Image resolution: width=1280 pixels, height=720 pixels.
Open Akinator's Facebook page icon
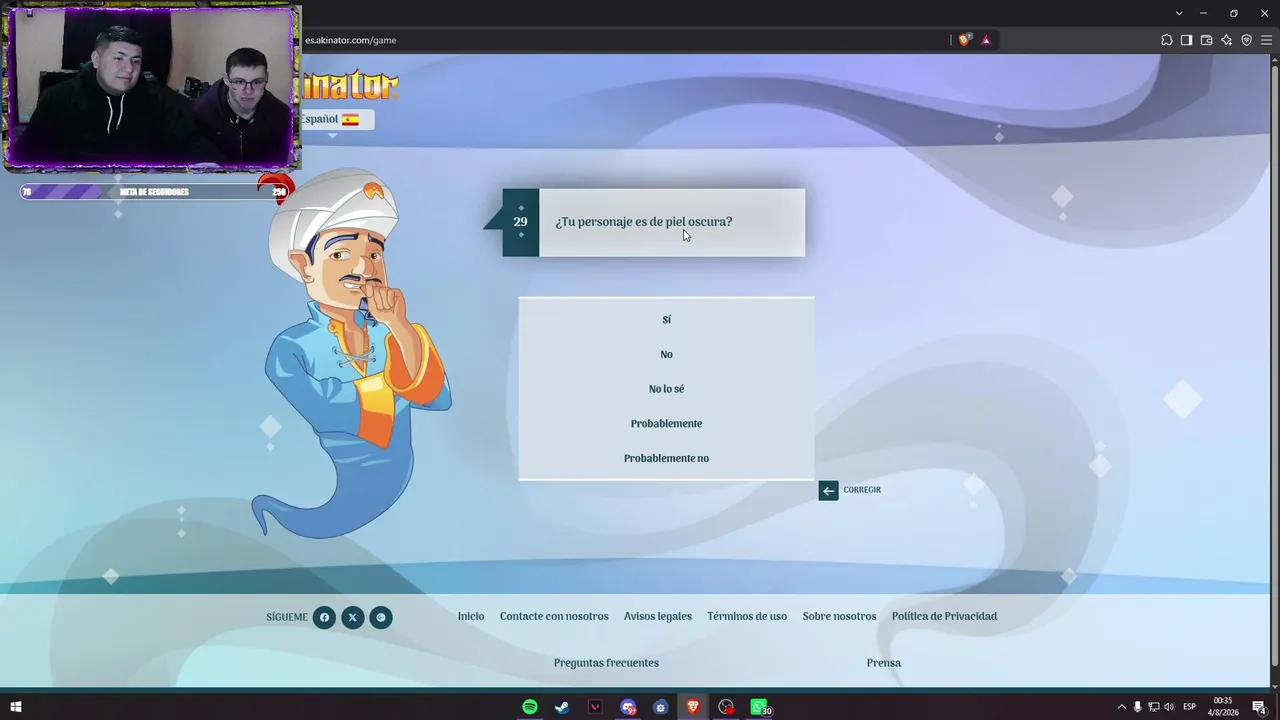[x=324, y=617]
